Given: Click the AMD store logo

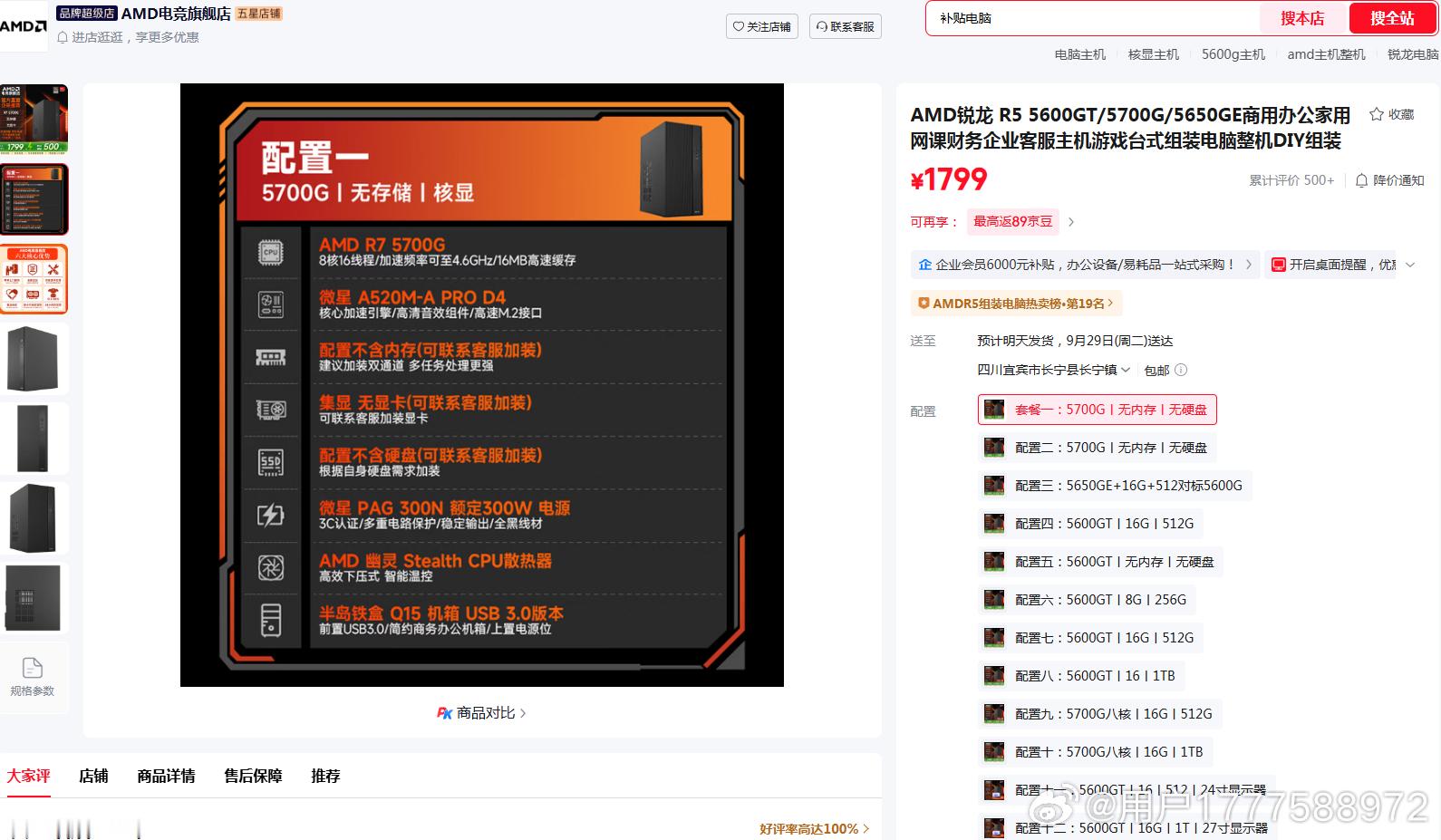Looking at the screenshot, I should (24, 26).
